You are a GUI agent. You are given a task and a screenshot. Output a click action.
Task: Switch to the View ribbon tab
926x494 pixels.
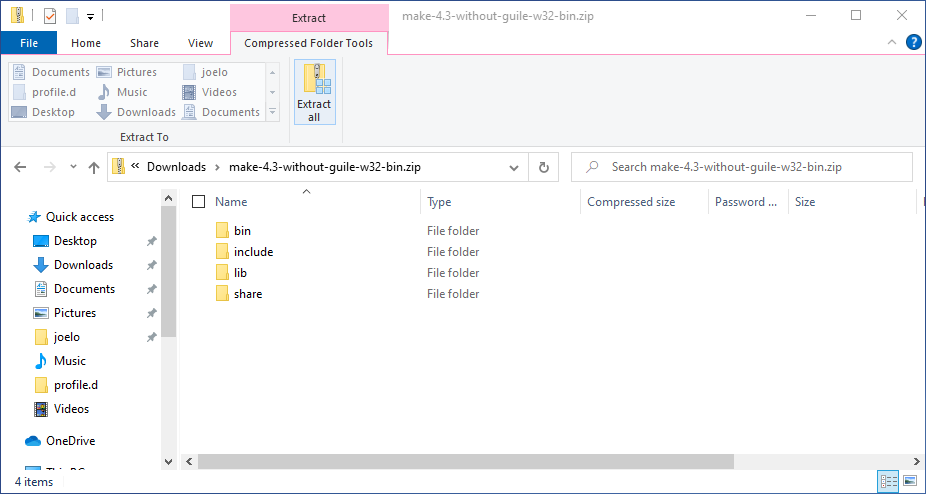[x=200, y=43]
